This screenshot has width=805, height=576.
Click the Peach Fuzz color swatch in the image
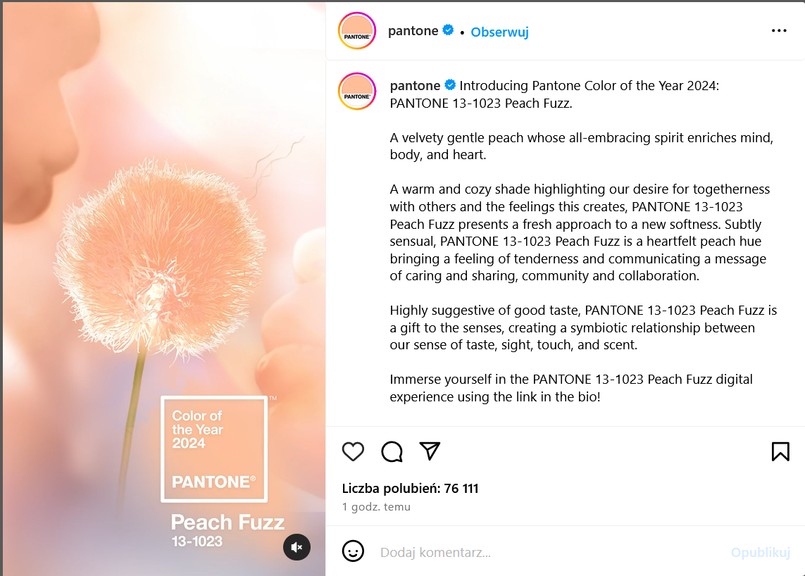click(x=214, y=447)
